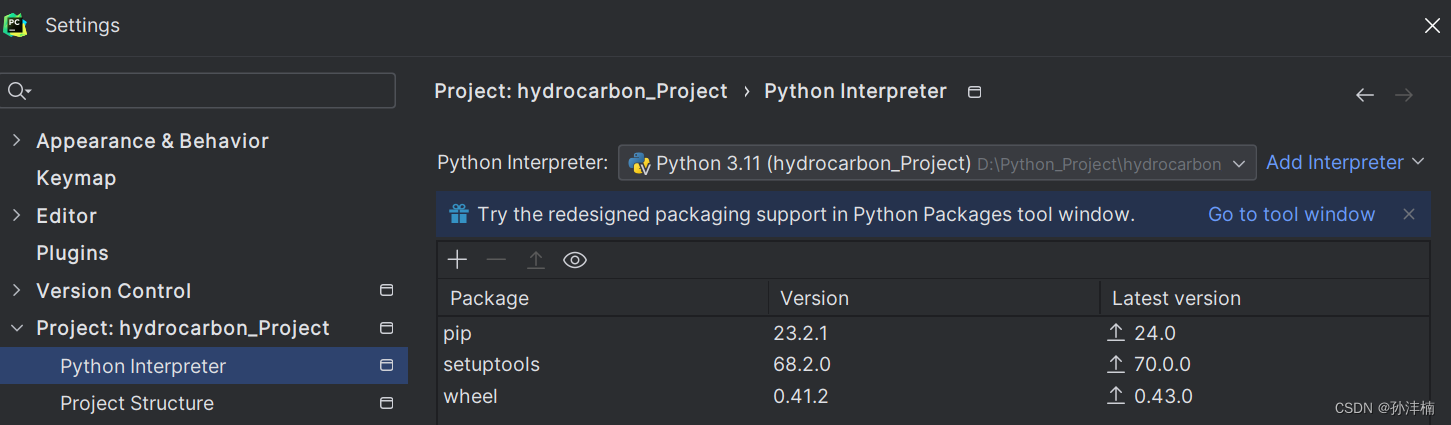Click the minus icon to uninstall a package
The height and width of the screenshot is (425, 1451).
(496, 260)
